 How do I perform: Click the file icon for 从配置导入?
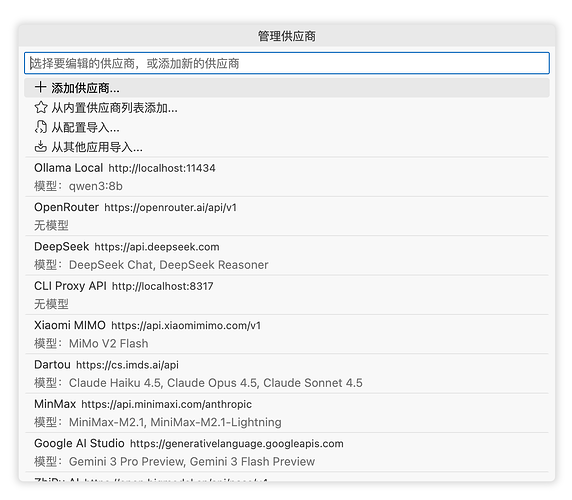[40, 127]
